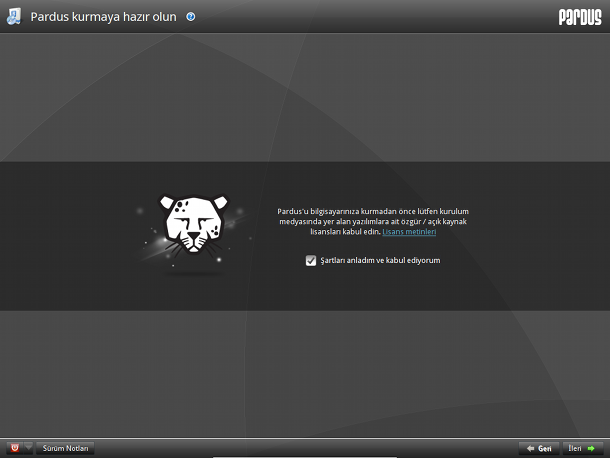Image resolution: width=610 pixels, height=458 pixels.
Task: Proceed with the İleri button
Action: coord(582,448)
